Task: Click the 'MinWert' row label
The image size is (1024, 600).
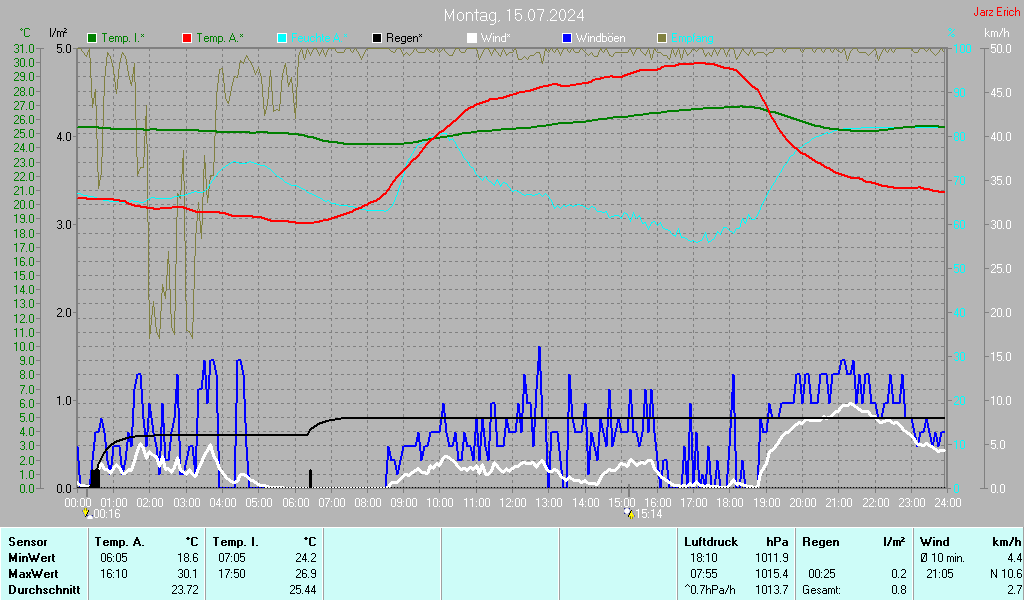Action: (31, 558)
